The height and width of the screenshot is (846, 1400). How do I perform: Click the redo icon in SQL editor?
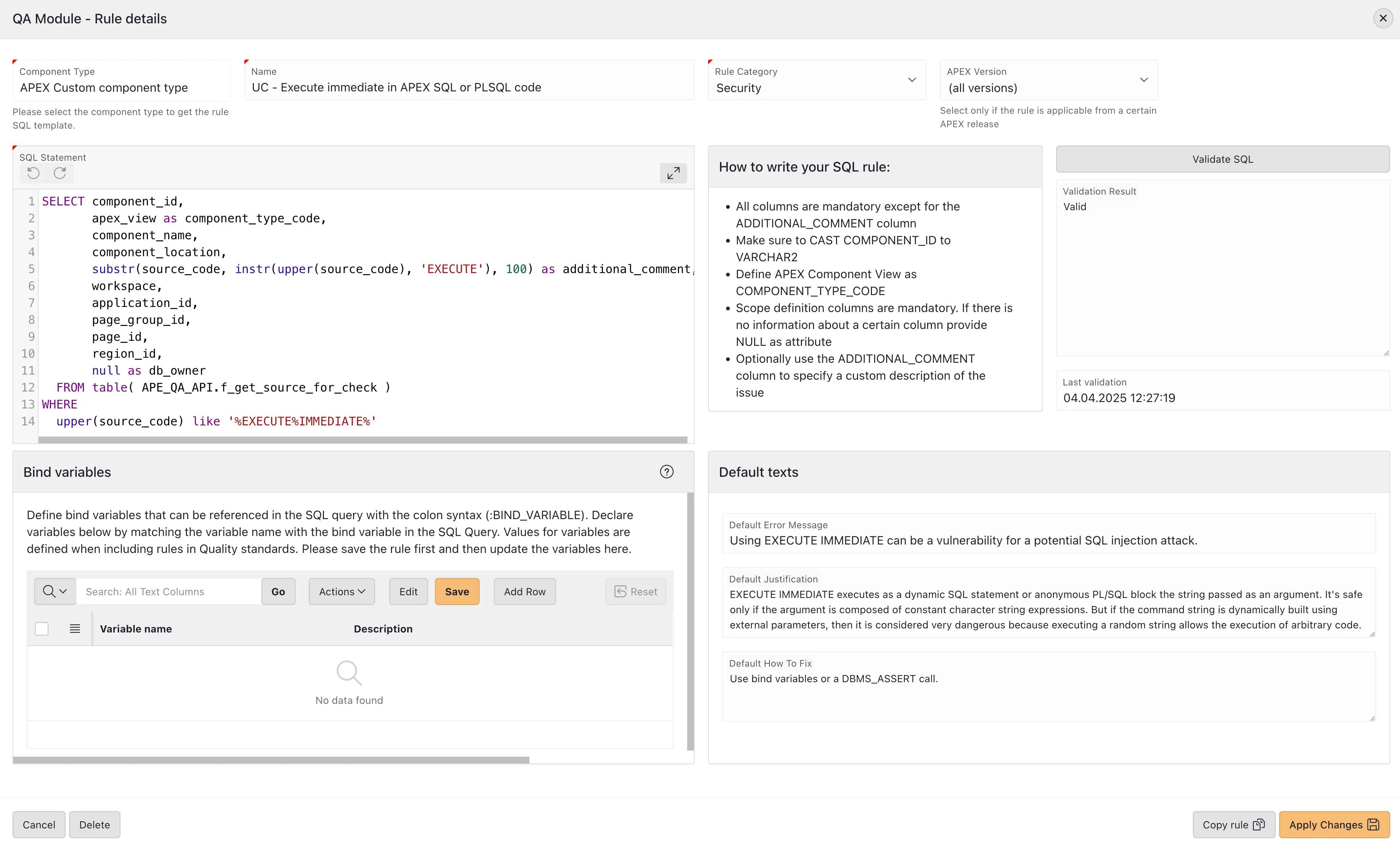[60, 173]
